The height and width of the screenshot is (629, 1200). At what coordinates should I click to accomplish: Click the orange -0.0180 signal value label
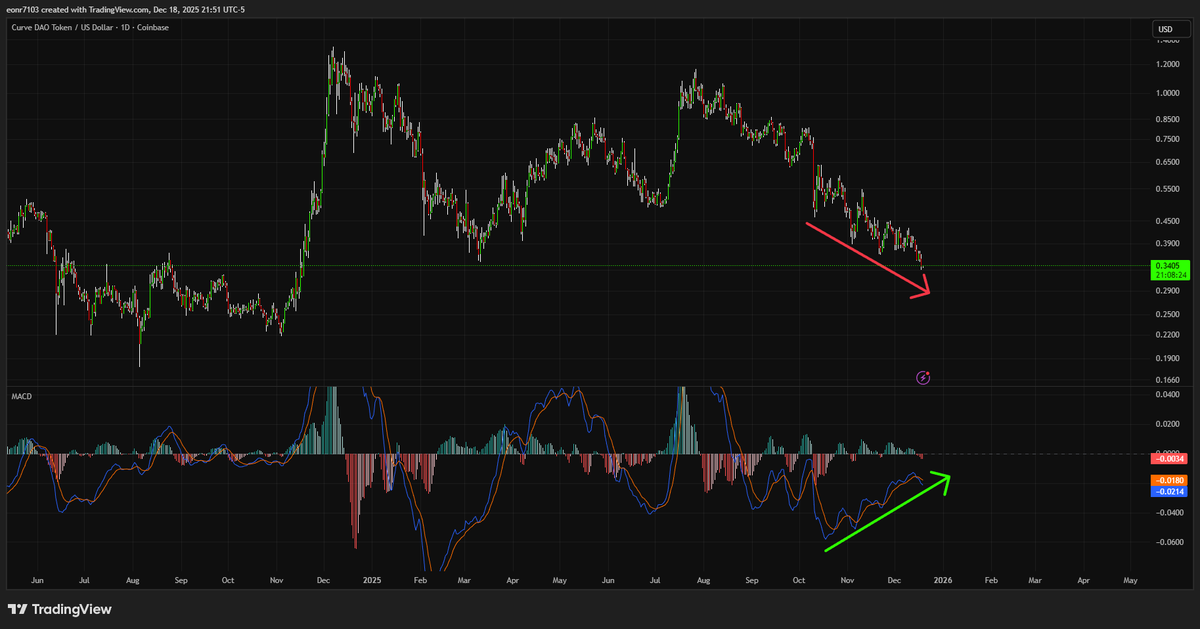(x=1170, y=481)
